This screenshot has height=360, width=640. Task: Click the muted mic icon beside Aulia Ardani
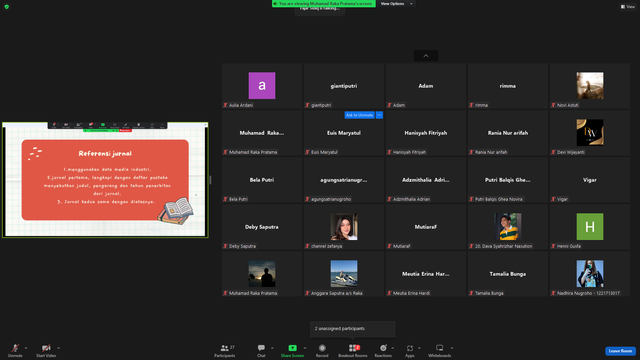(225, 105)
